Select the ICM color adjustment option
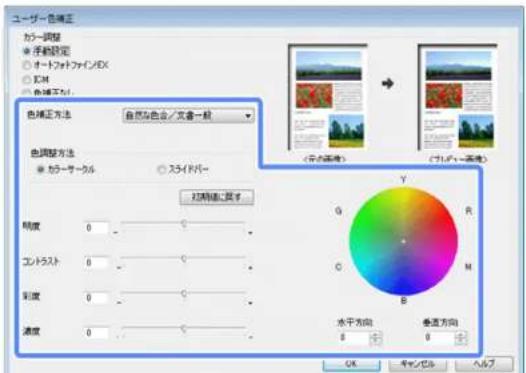The width and height of the screenshot is (526, 373). point(27,79)
